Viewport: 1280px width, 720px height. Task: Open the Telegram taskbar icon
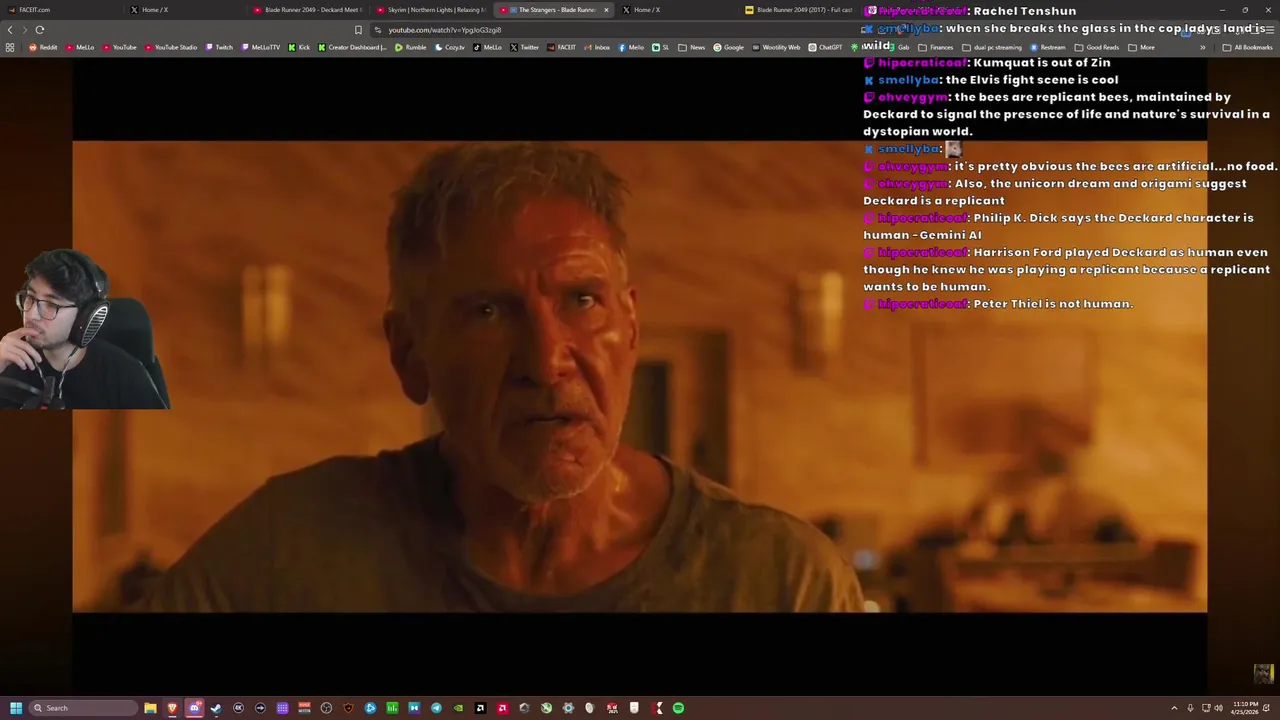coord(436,708)
